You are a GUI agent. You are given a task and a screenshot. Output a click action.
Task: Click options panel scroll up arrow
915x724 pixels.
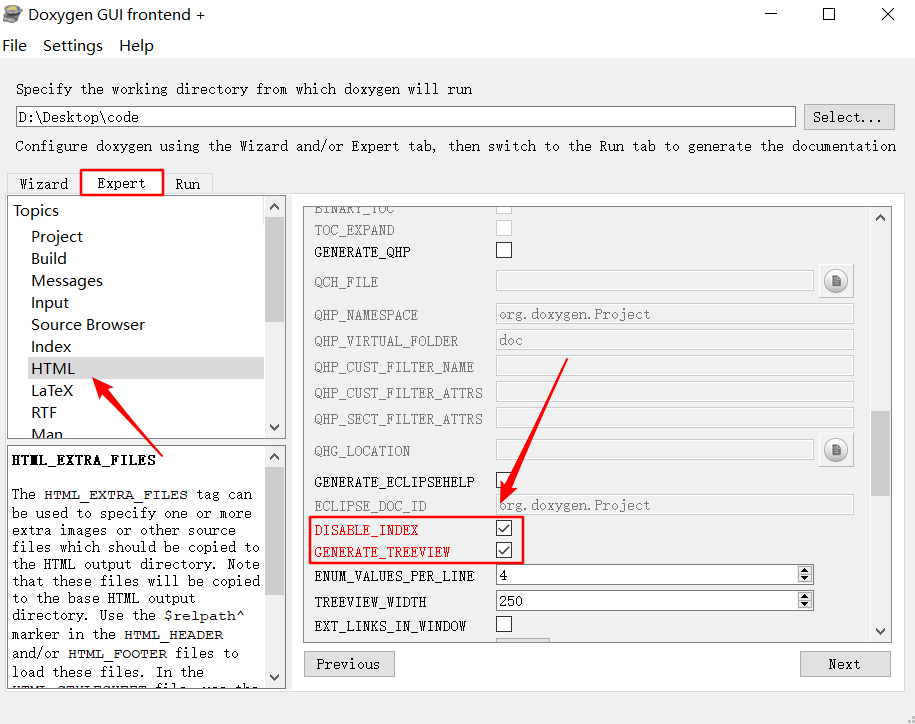tap(881, 218)
